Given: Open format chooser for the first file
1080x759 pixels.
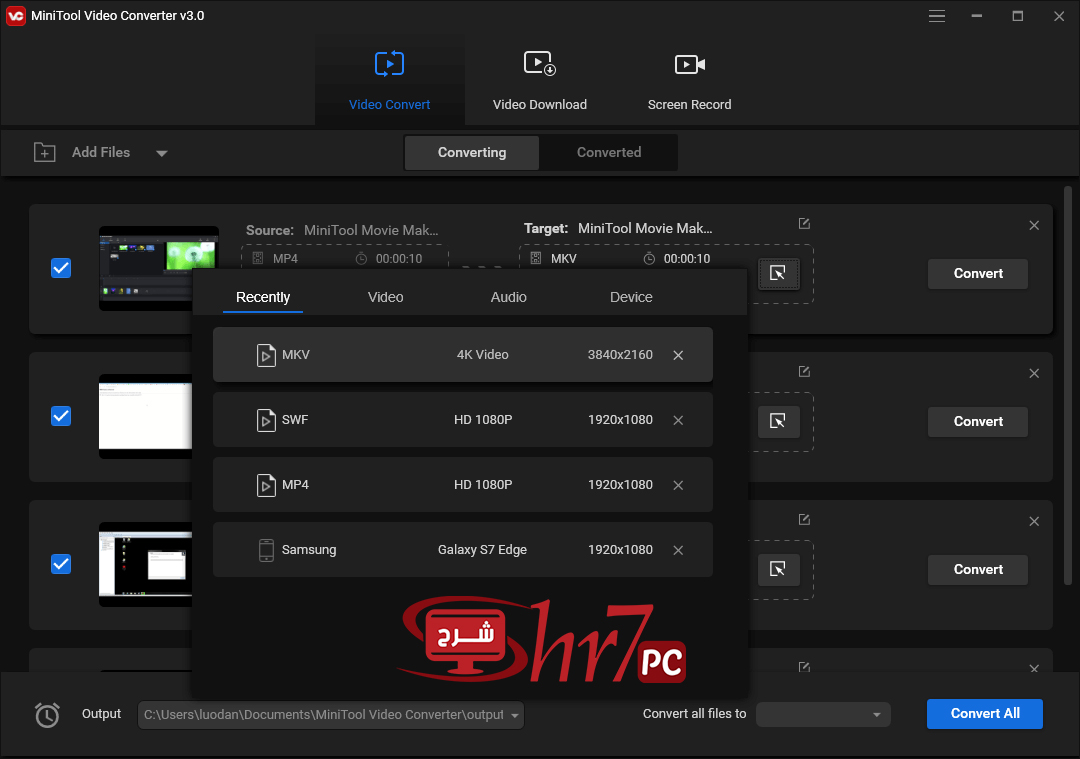Looking at the screenshot, I should point(778,273).
